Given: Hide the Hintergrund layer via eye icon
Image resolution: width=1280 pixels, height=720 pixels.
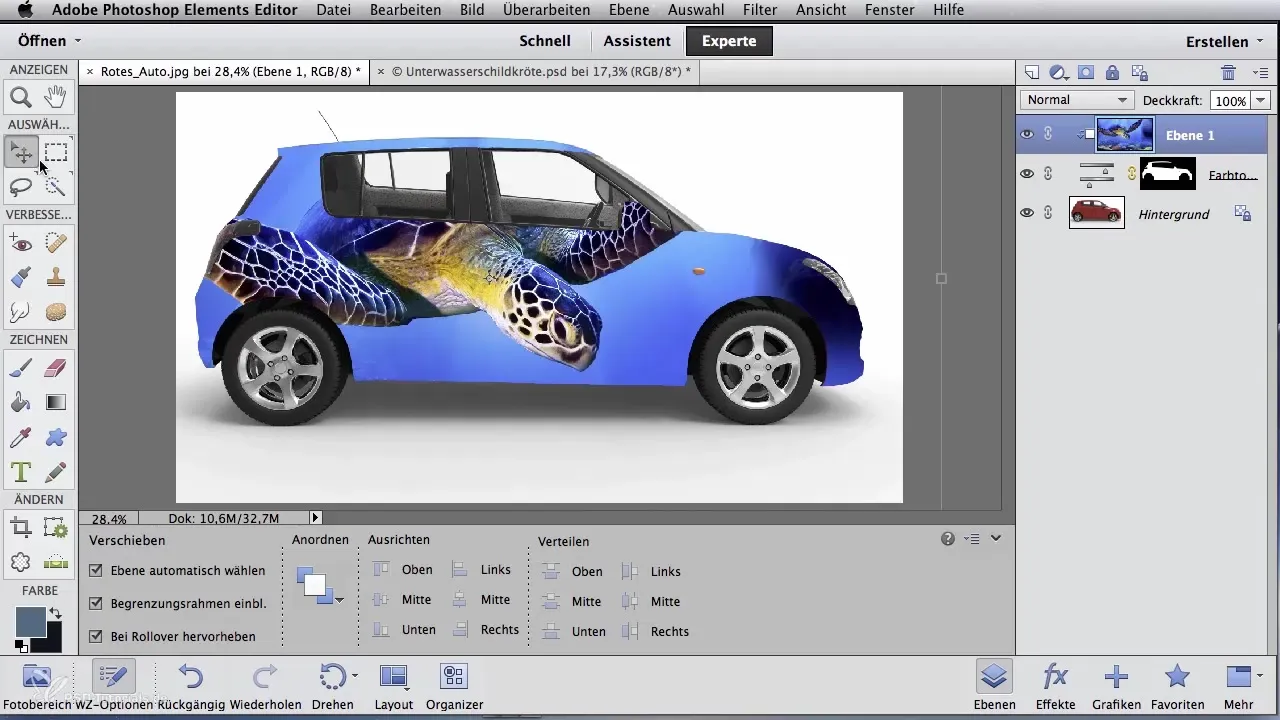Looking at the screenshot, I should point(1026,213).
